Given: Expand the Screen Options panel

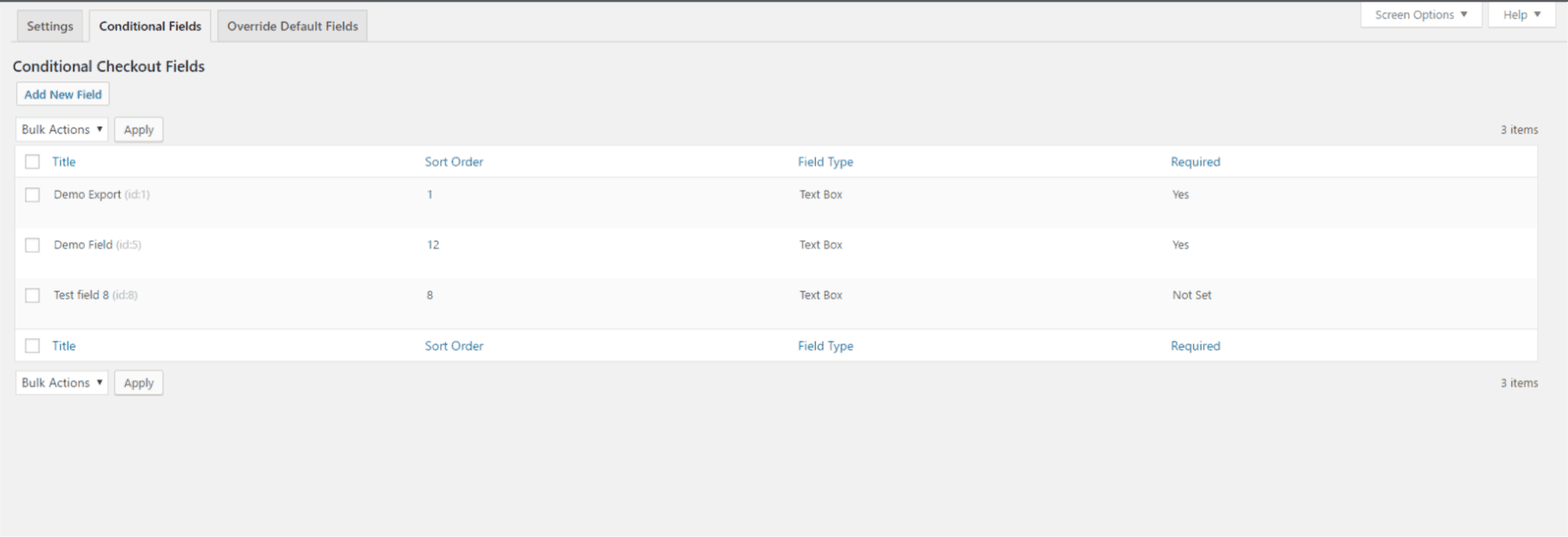Looking at the screenshot, I should 1421,15.
